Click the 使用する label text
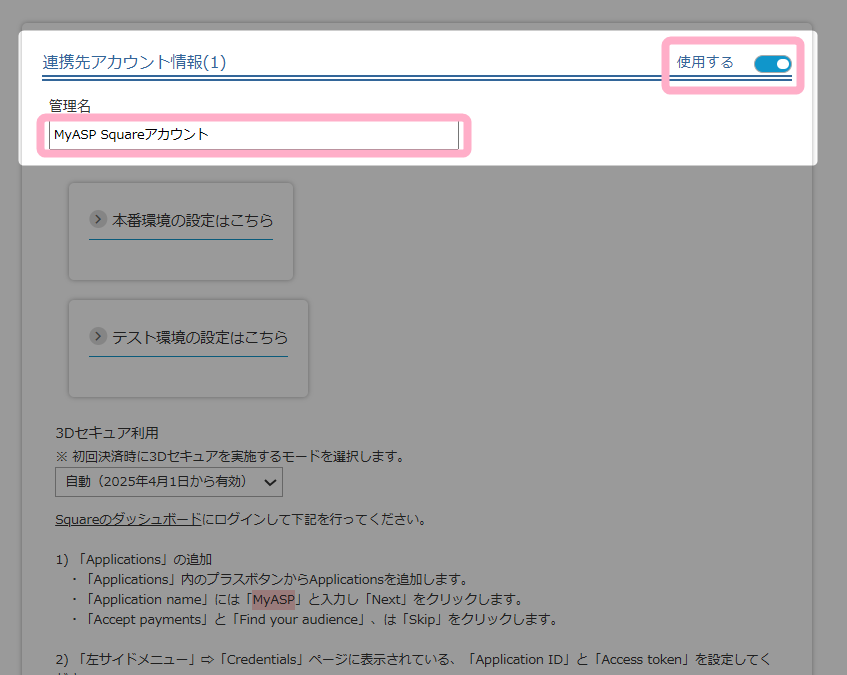 [705, 63]
